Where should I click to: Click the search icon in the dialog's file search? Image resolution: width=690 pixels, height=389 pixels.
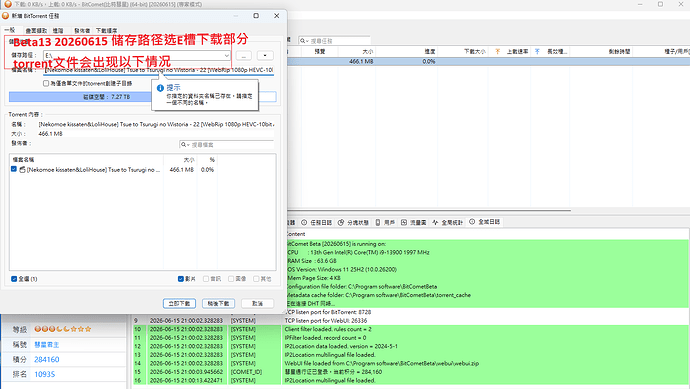pos(184,145)
